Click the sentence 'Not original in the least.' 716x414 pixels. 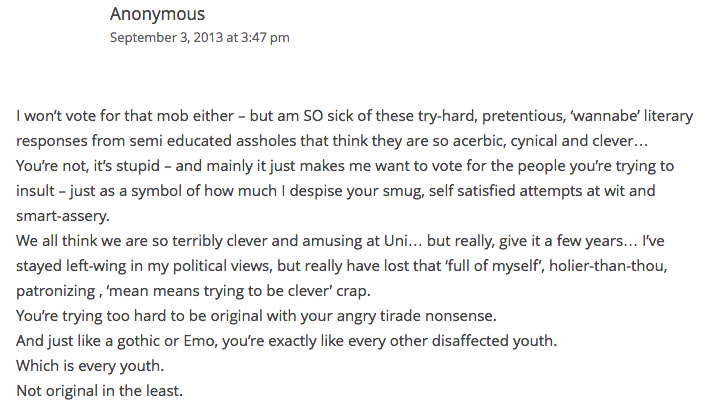click(100, 391)
